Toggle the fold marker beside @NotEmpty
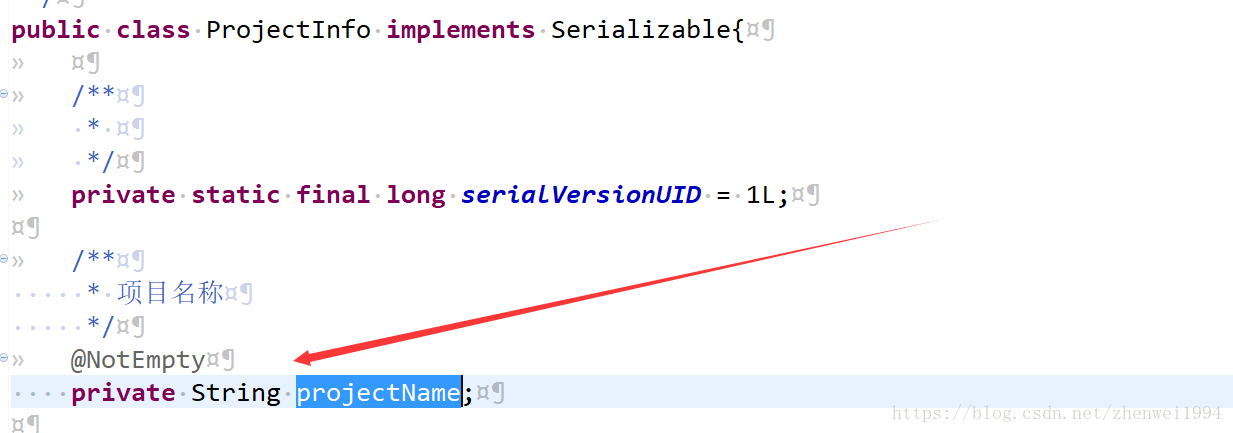Image resolution: width=1233 pixels, height=433 pixels. coord(4,359)
